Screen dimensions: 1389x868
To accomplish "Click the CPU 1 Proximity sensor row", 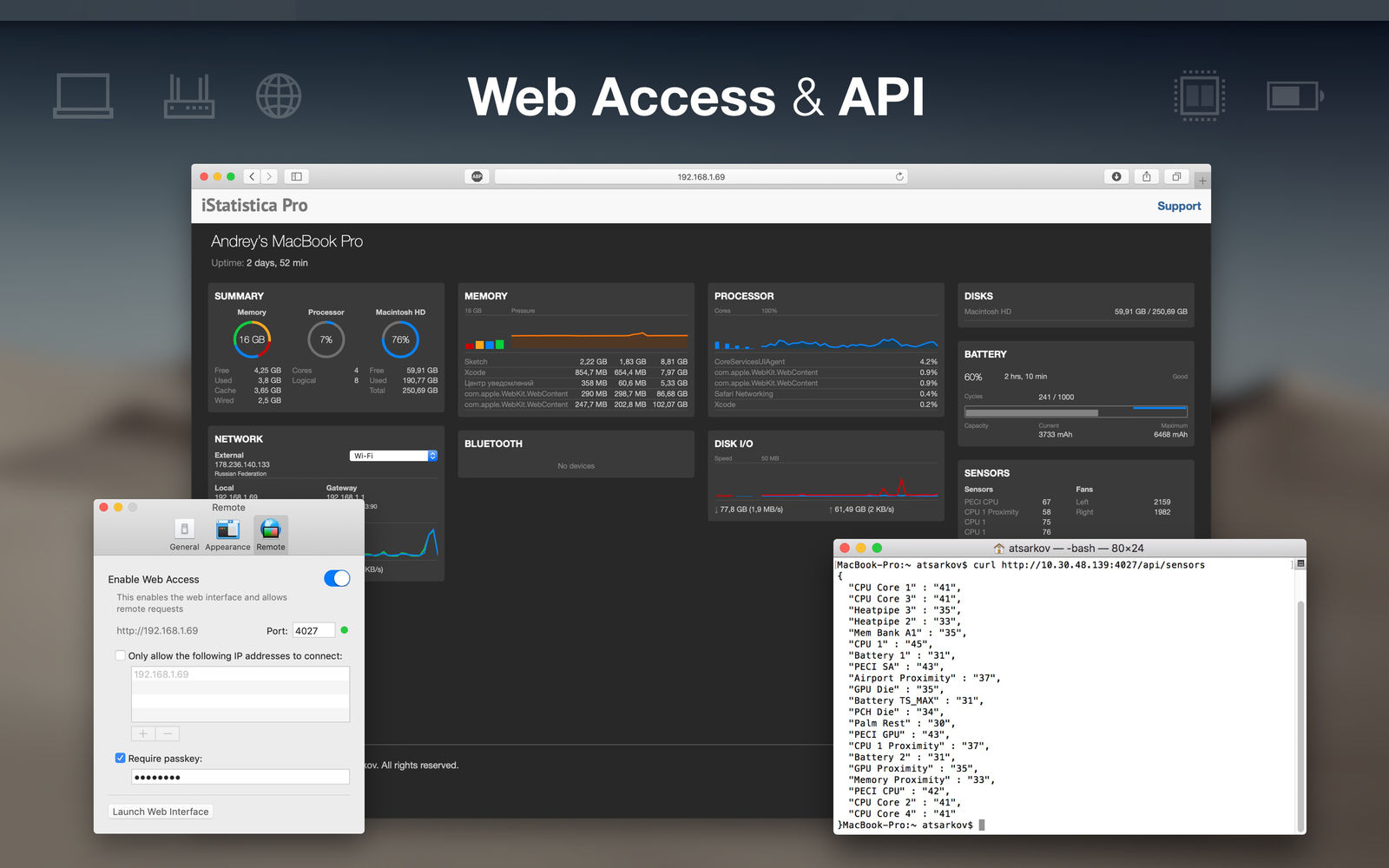I will pyautogui.click(x=1008, y=512).
